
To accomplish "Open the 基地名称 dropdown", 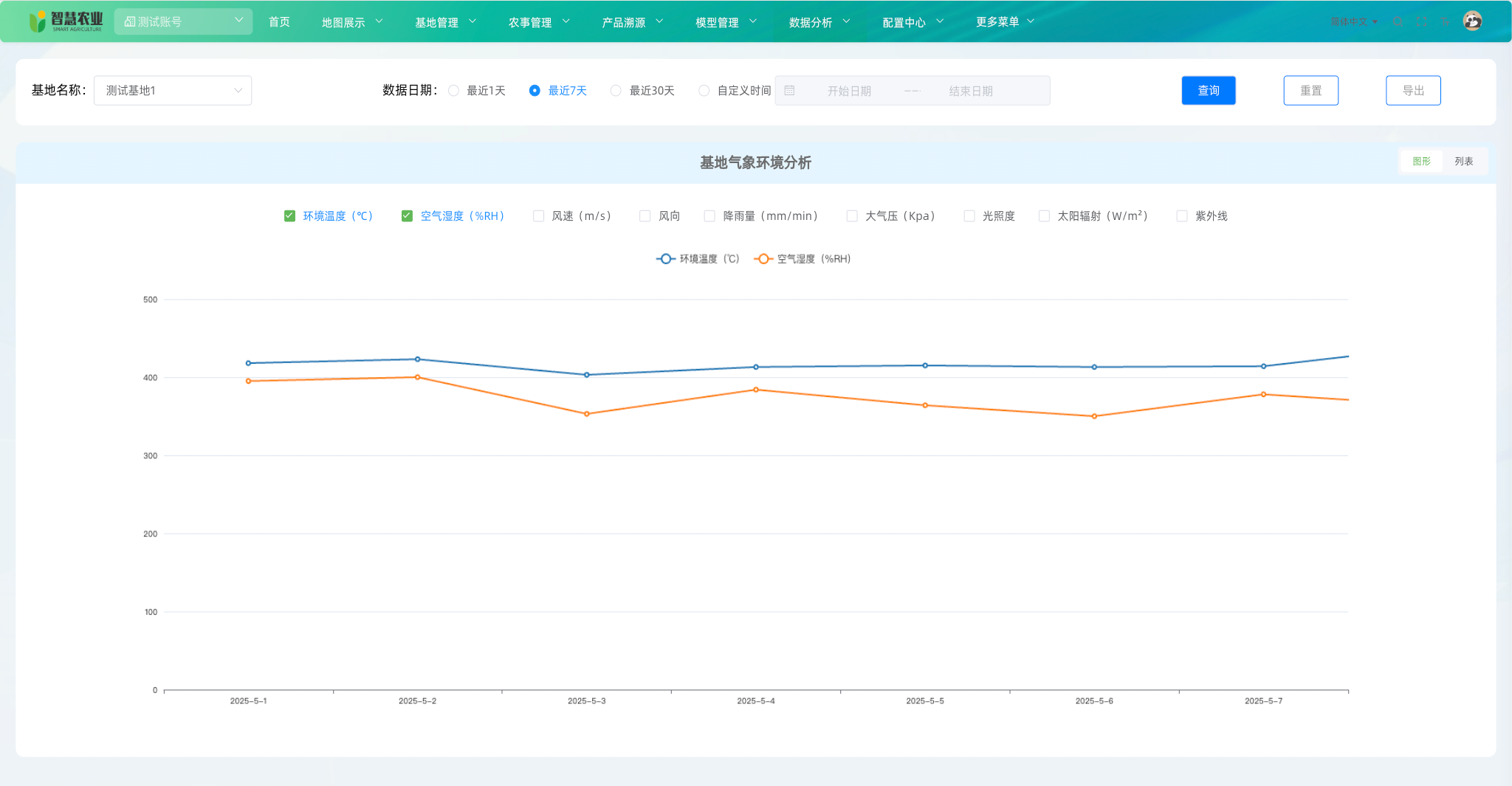I will point(172,91).
